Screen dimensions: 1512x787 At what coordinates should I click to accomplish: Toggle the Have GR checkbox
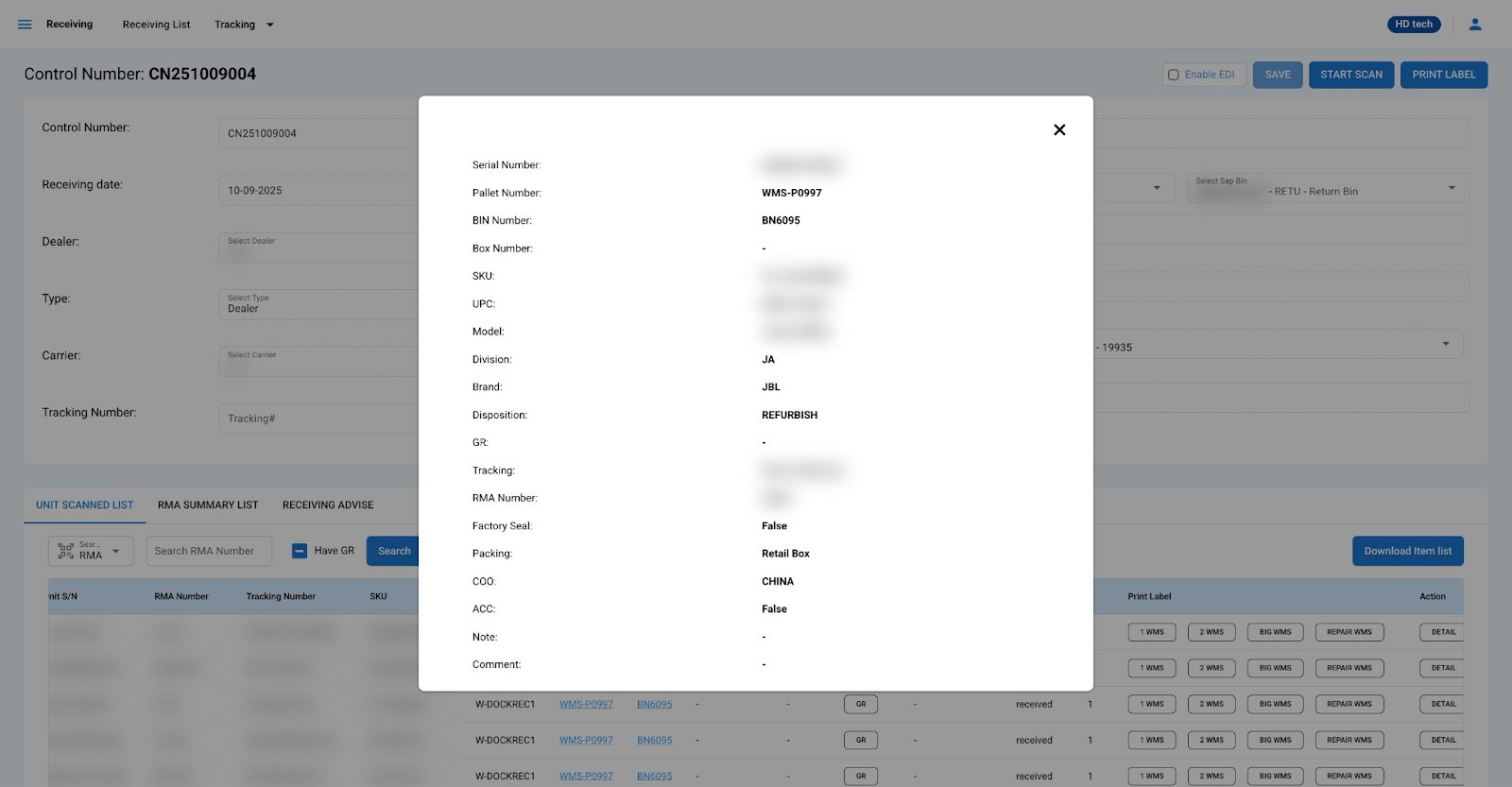[x=300, y=551]
